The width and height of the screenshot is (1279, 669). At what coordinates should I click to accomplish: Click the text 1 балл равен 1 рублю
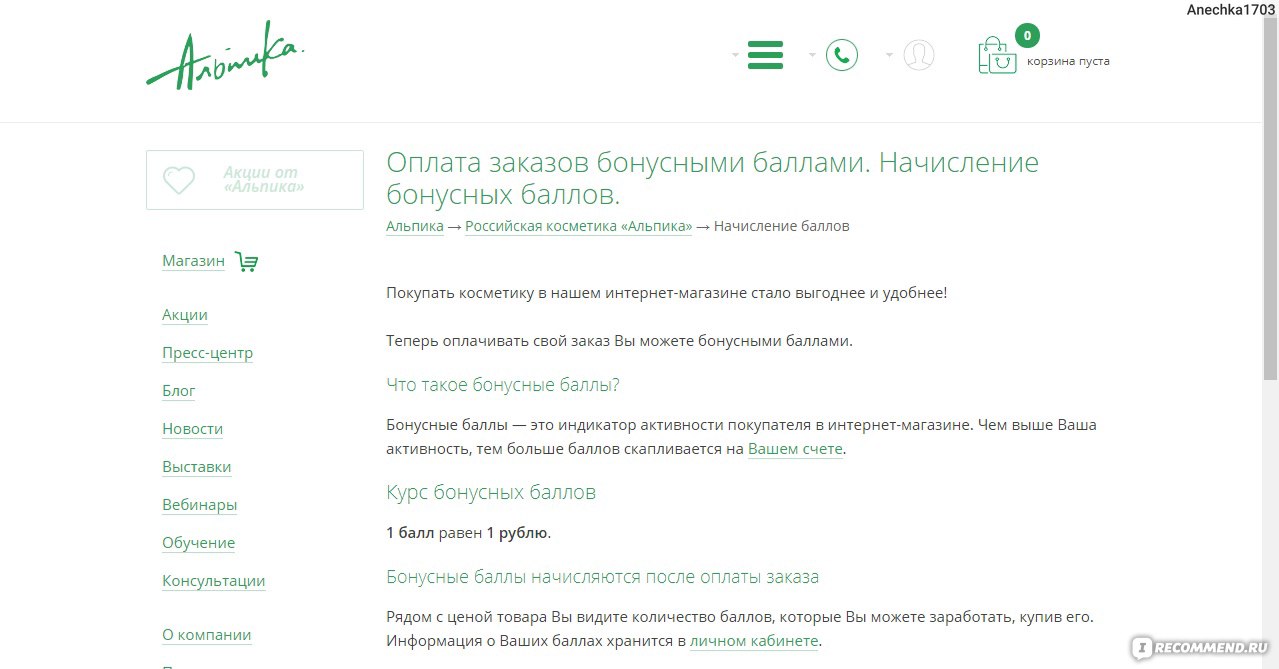(468, 533)
